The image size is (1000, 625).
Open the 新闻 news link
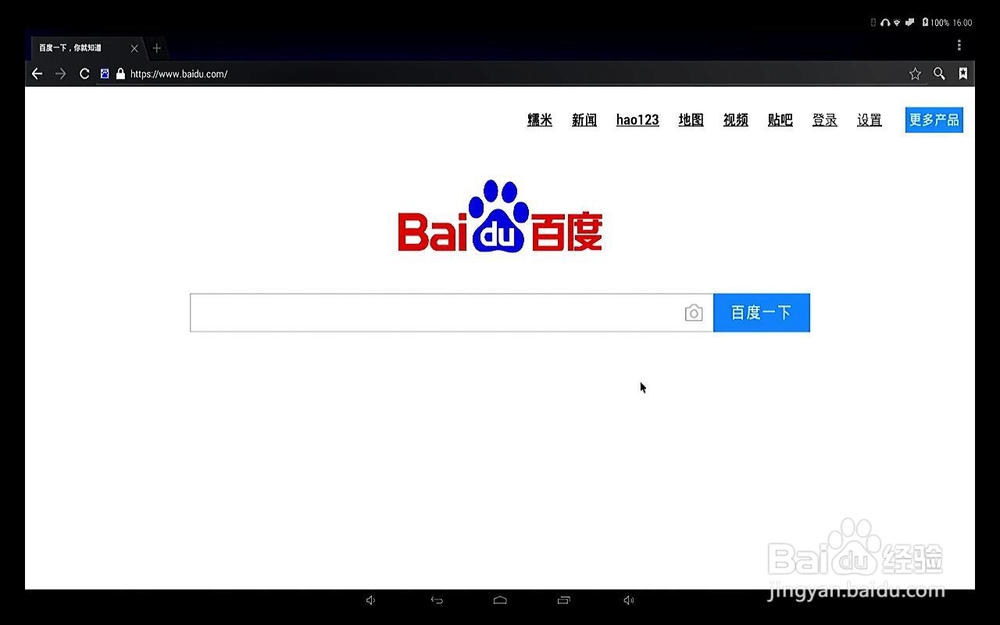pyautogui.click(x=584, y=119)
